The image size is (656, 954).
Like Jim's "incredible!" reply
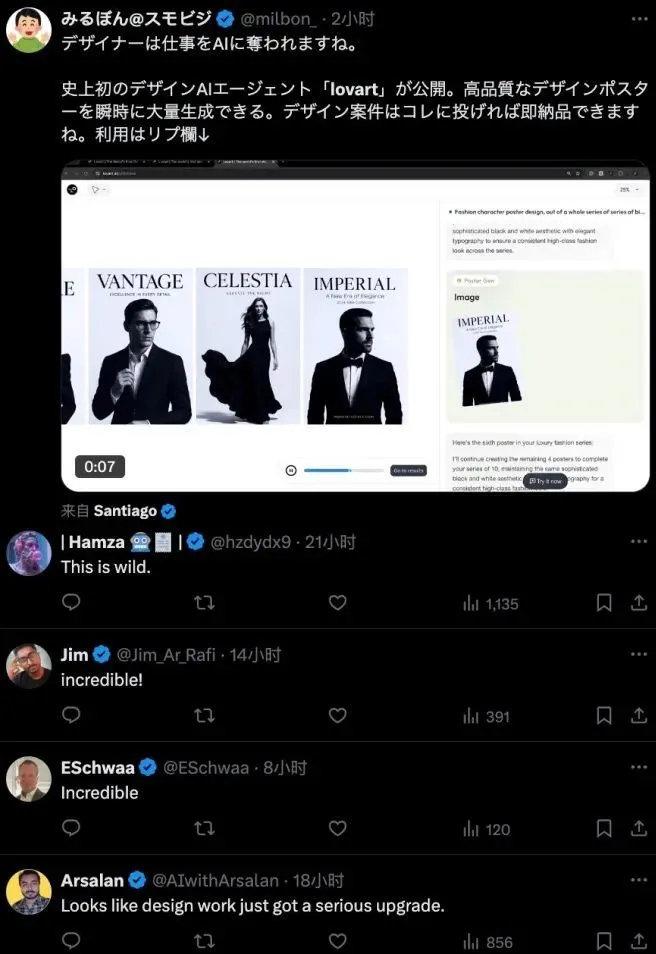337,716
